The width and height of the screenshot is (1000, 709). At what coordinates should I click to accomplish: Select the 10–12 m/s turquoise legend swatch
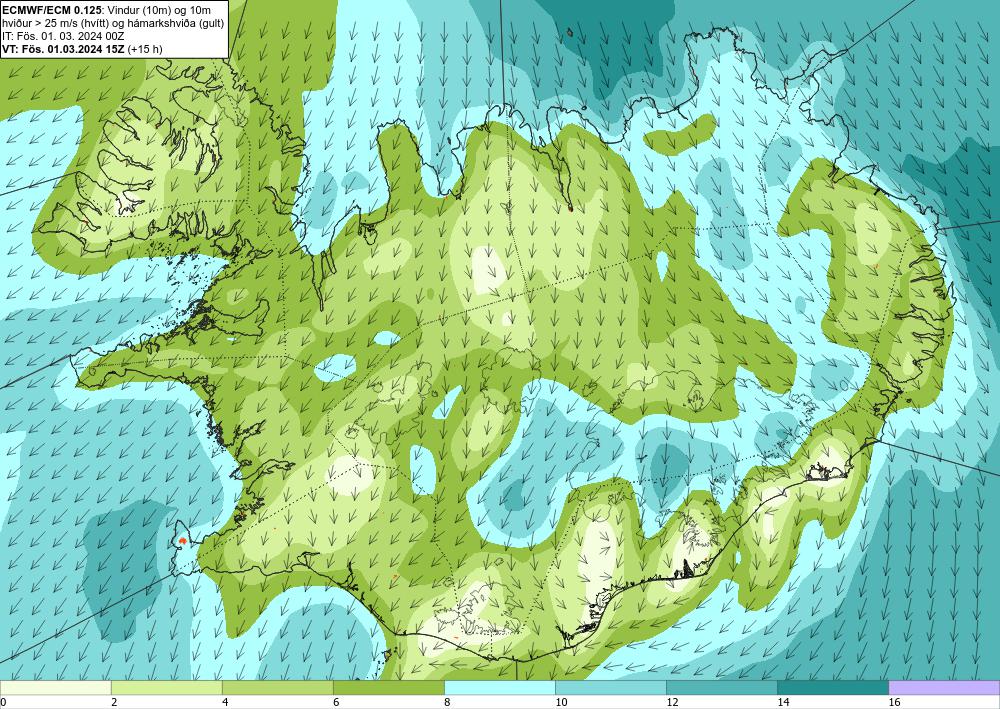pos(611,688)
